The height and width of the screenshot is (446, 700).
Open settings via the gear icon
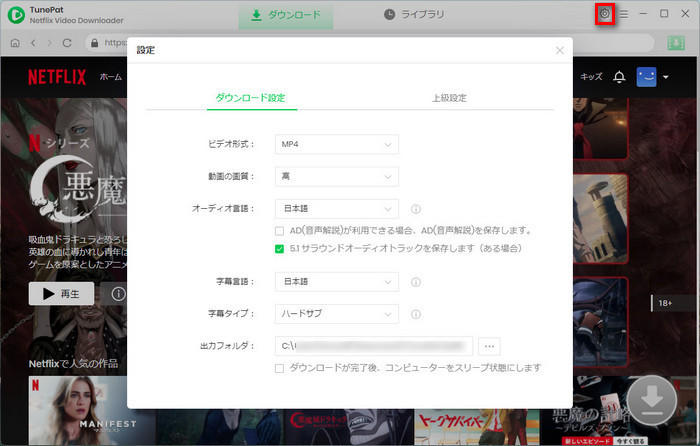point(604,14)
